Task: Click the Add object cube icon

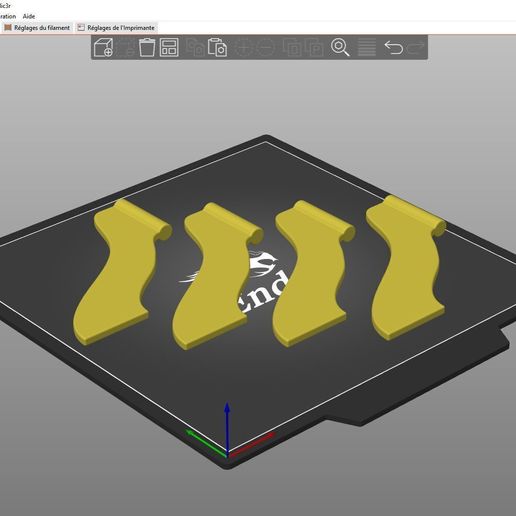Action: (104, 47)
